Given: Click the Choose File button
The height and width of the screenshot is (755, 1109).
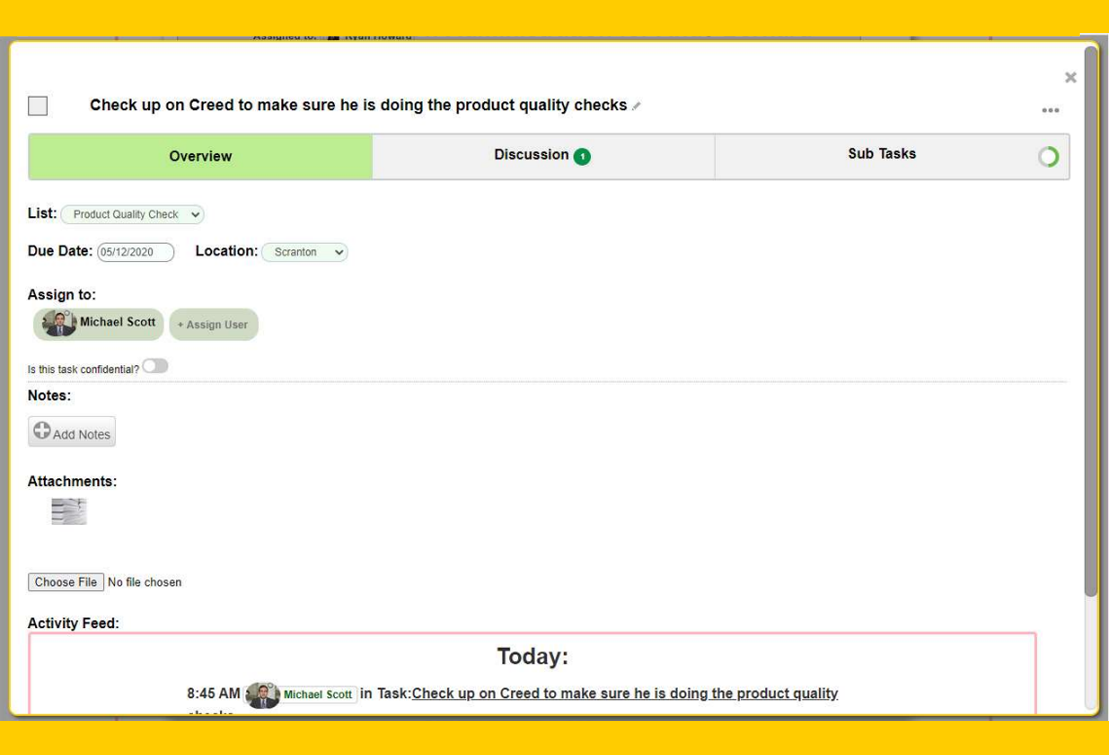Looking at the screenshot, I should 66,582.
